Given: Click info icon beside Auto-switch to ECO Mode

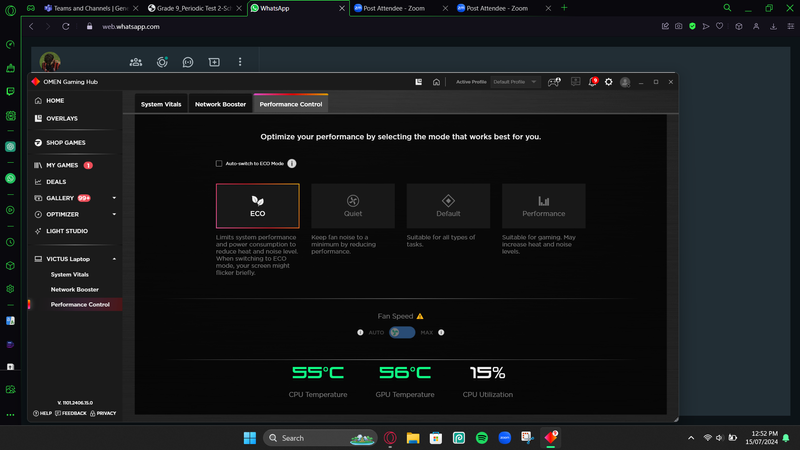Looking at the screenshot, I should coord(292,163).
